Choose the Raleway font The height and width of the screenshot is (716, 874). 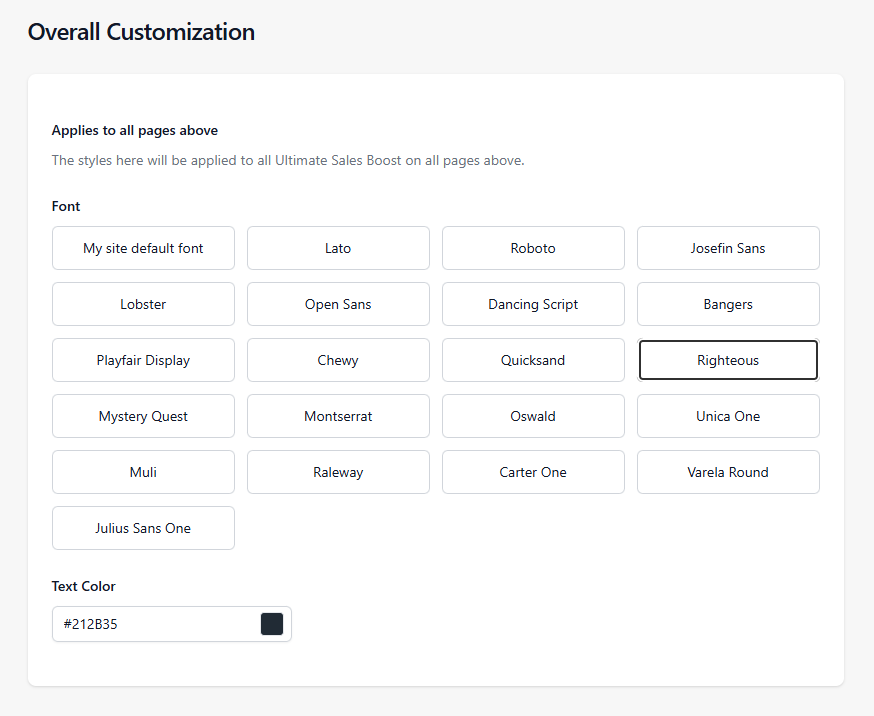pos(338,472)
